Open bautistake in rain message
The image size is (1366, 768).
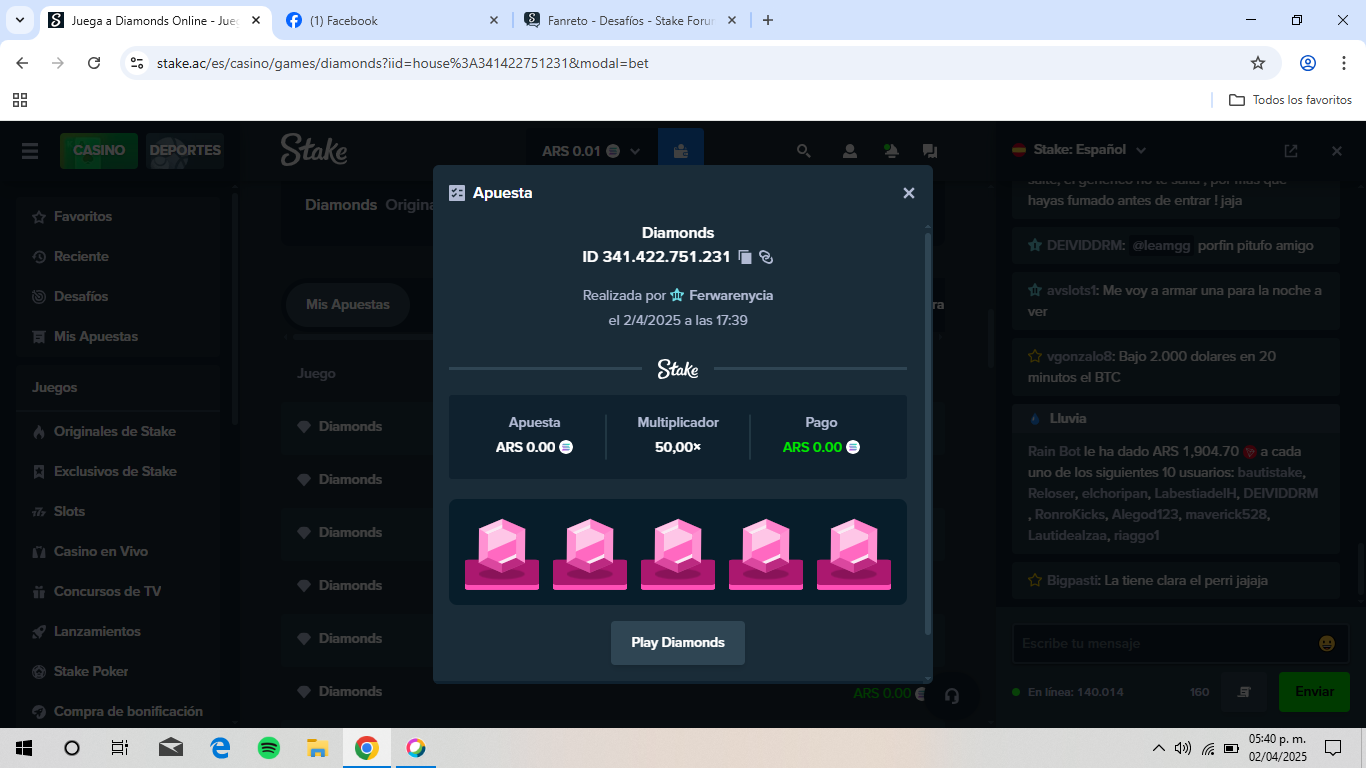pyautogui.click(x=1270, y=472)
